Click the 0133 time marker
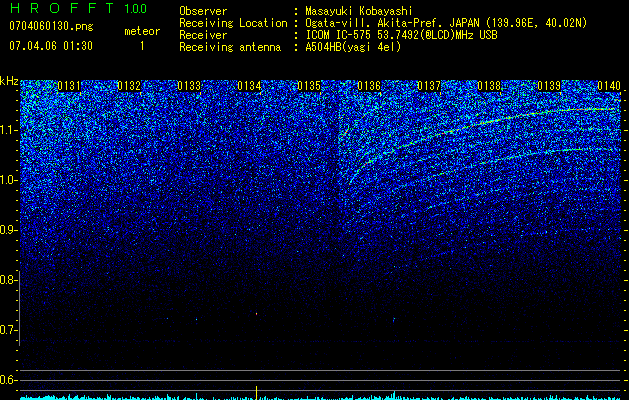 click(189, 86)
